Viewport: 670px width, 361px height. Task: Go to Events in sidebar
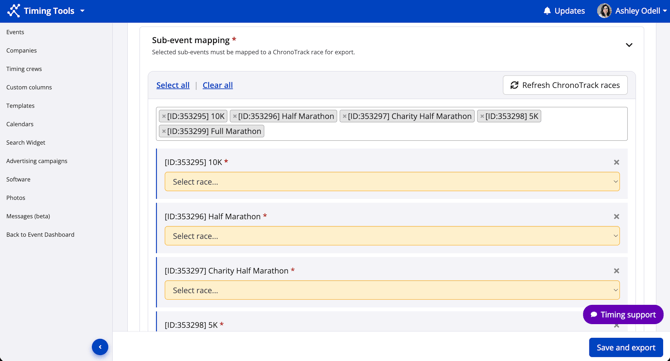[15, 32]
